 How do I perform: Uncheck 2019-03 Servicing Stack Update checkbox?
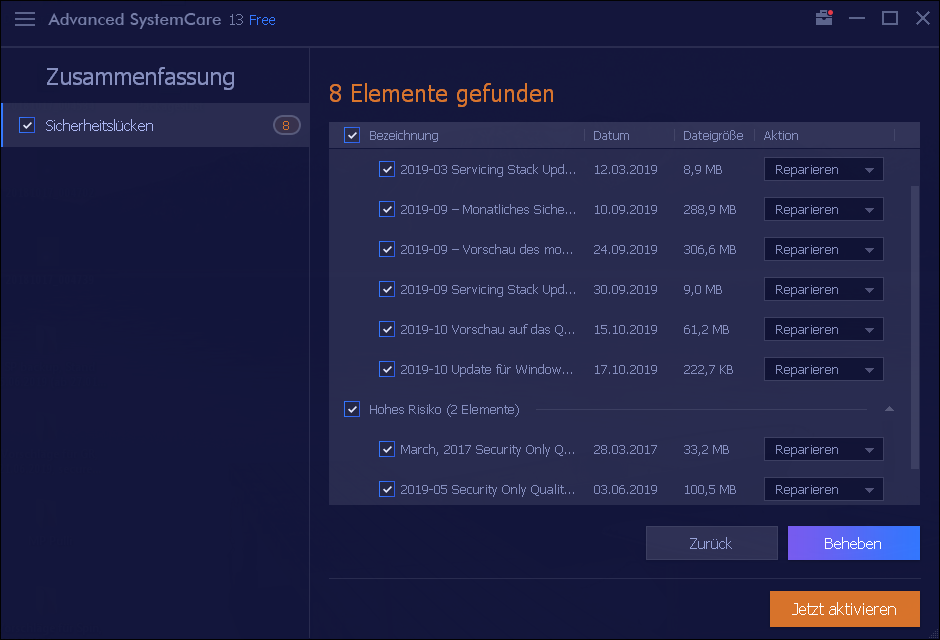click(x=387, y=170)
